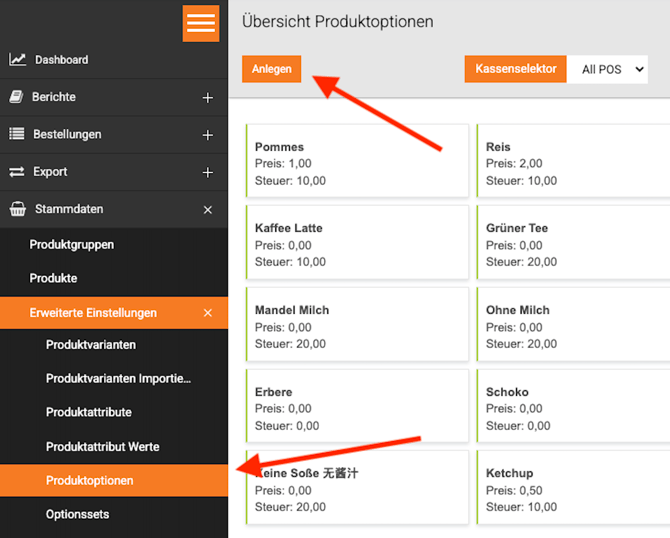Open Produktgruppen in the sidebar
The width and height of the screenshot is (670, 538).
[x=71, y=245]
